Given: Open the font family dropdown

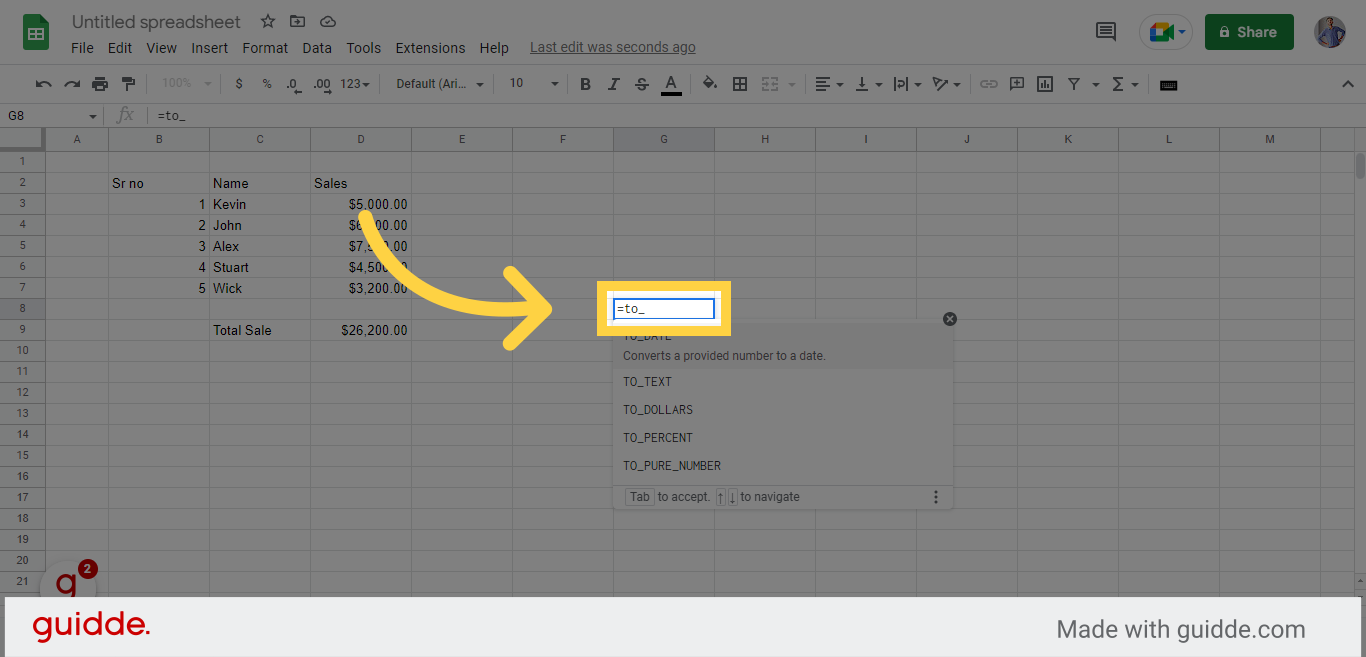Looking at the screenshot, I should coord(440,84).
